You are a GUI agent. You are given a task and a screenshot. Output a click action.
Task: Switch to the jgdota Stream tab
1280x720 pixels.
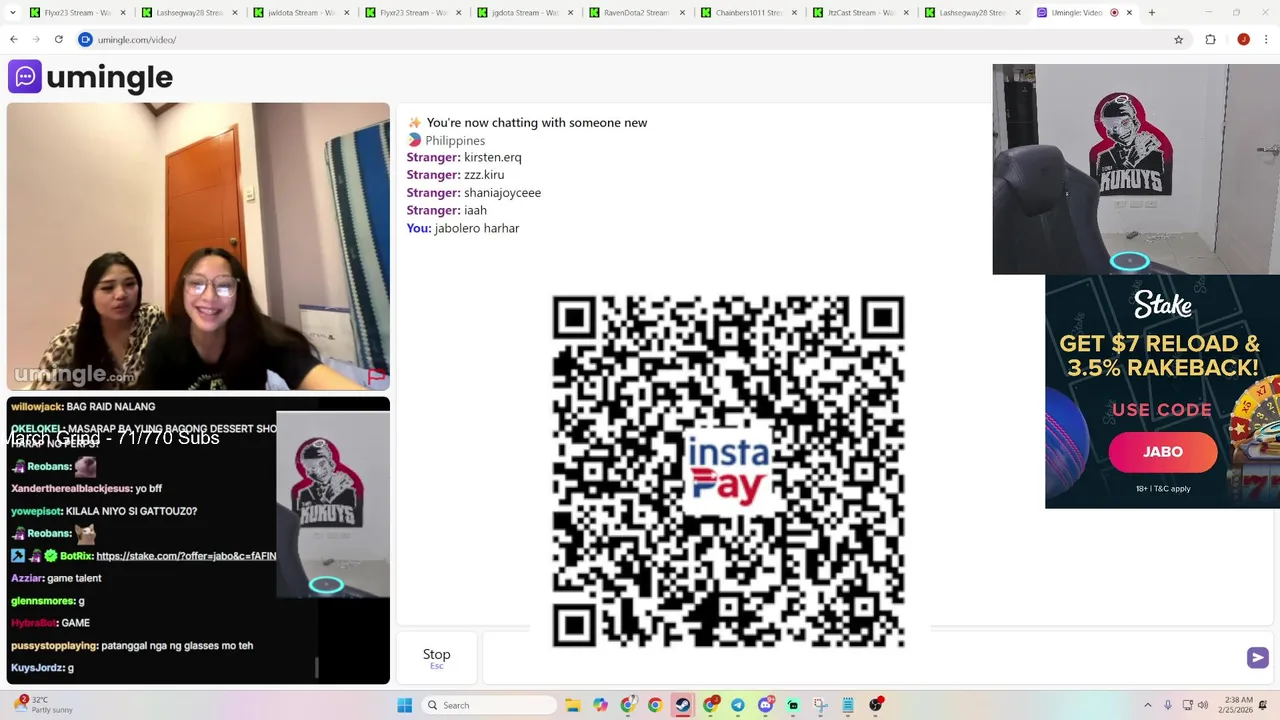[x=525, y=13]
